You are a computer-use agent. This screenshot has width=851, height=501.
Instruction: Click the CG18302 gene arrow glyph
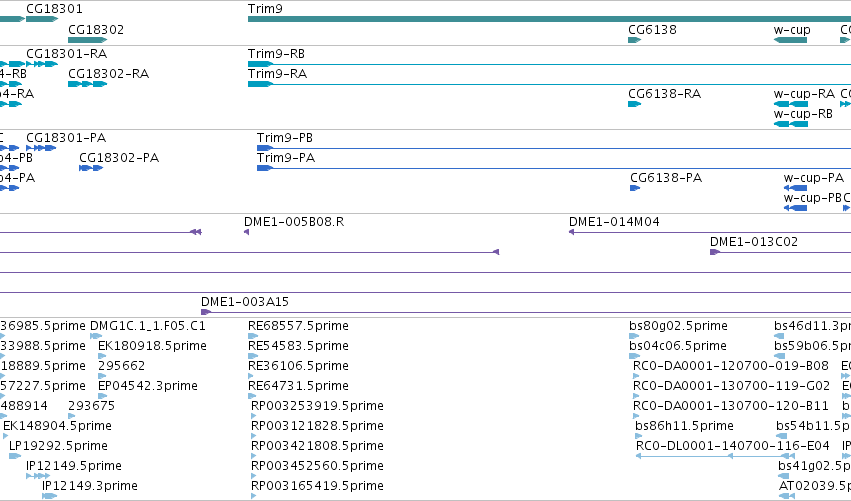pos(87,40)
